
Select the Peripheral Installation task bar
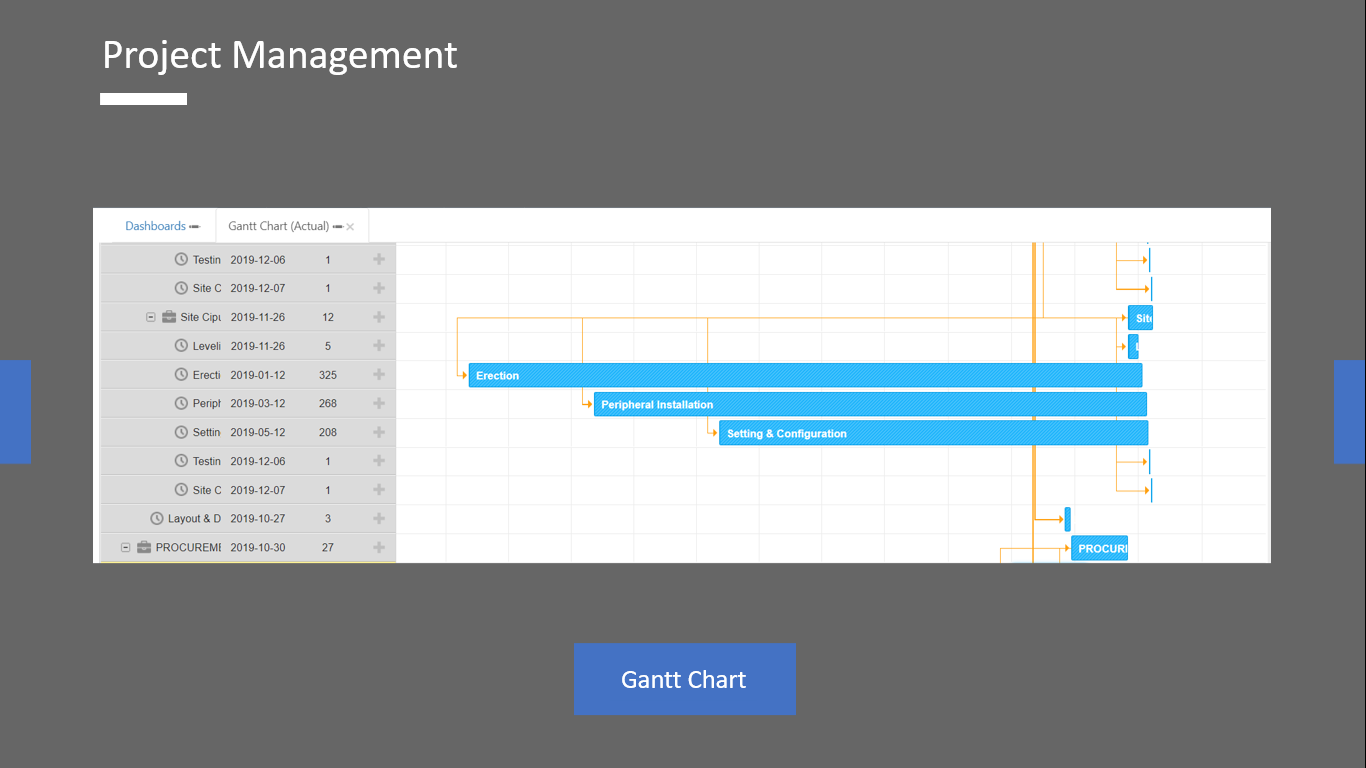tap(869, 404)
